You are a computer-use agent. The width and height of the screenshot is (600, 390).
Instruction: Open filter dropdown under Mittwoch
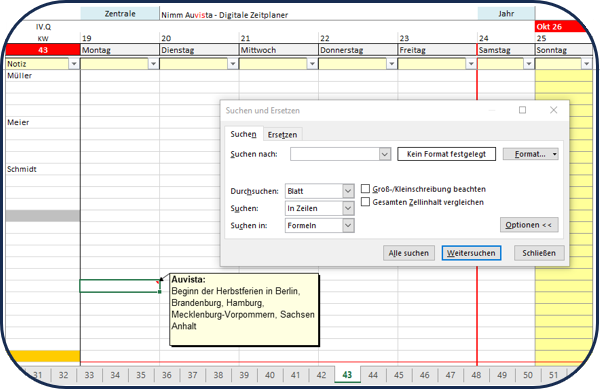312,64
